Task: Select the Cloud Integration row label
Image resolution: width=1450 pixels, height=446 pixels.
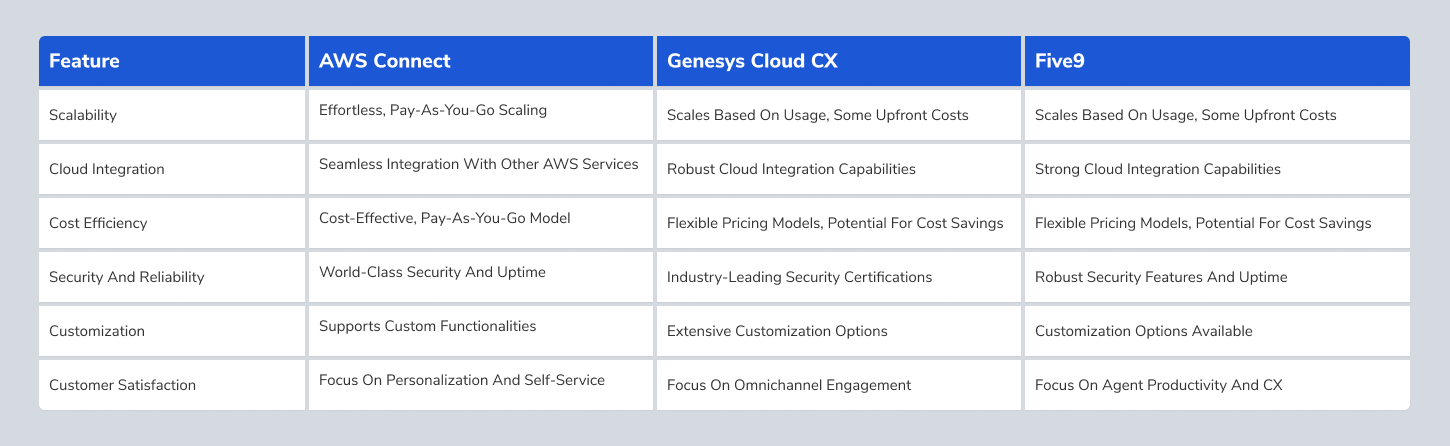Action: click(x=106, y=169)
